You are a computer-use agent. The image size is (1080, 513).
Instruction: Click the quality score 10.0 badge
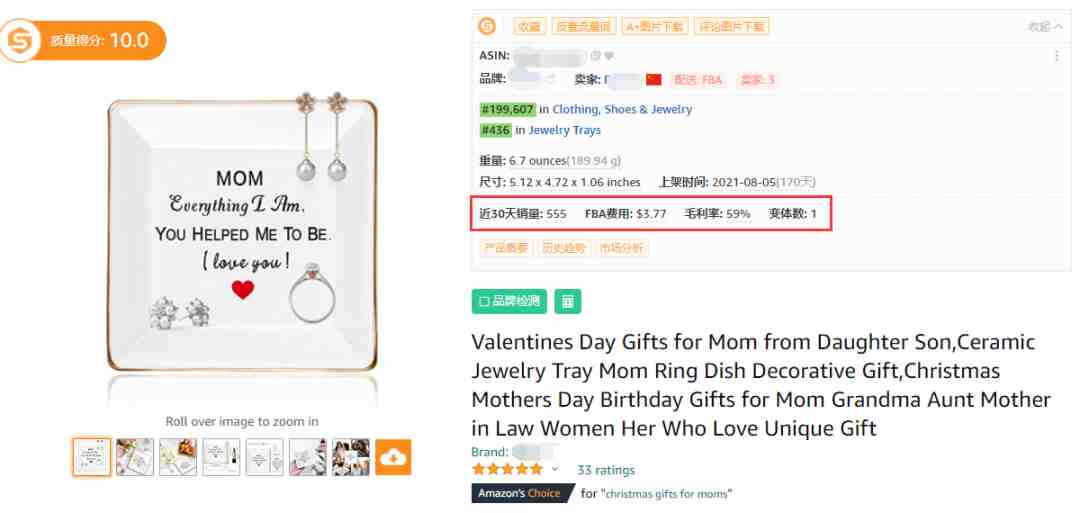[83, 41]
